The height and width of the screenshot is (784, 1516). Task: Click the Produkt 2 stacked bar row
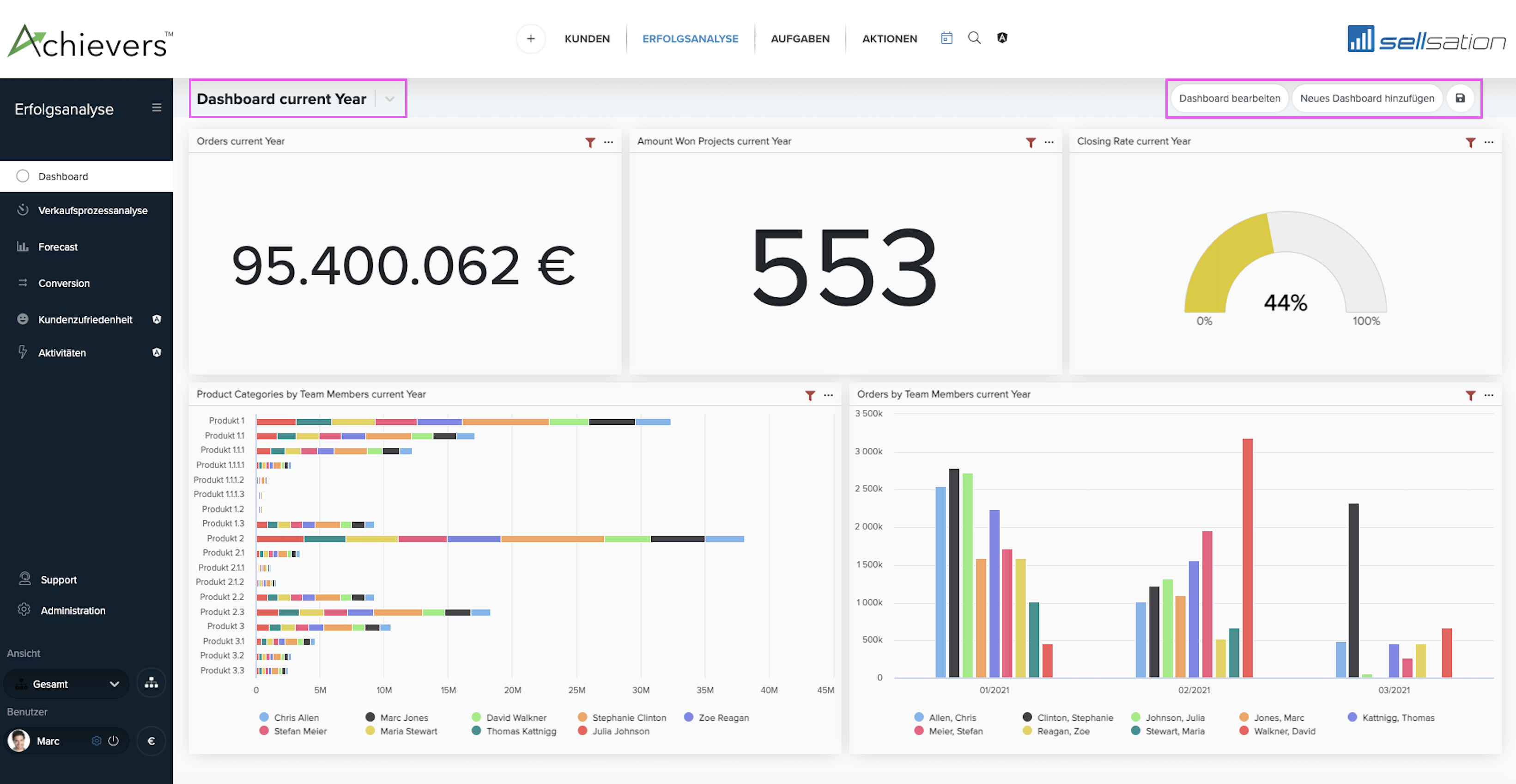click(x=500, y=539)
